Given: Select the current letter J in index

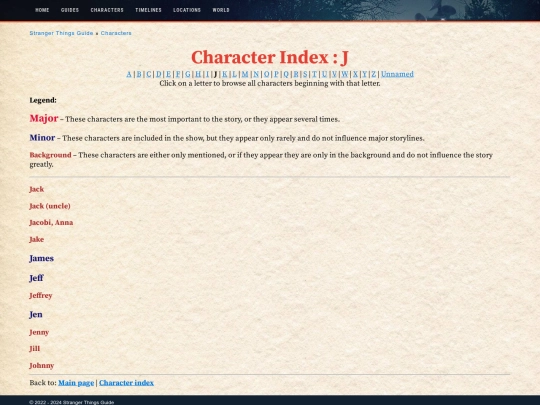Looking at the screenshot, I should [216, 74].
